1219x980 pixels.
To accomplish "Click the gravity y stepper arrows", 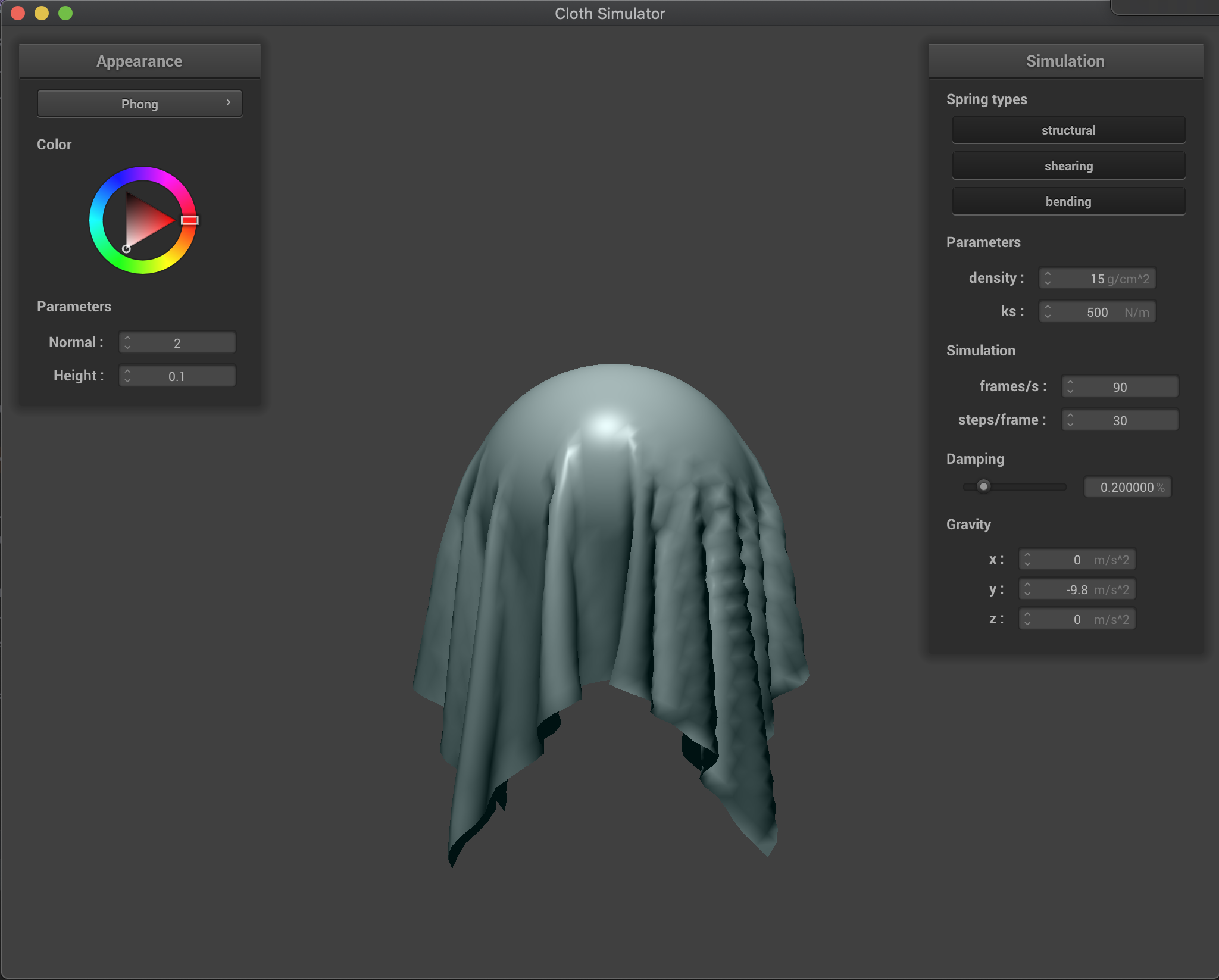I will [1027, 589].
